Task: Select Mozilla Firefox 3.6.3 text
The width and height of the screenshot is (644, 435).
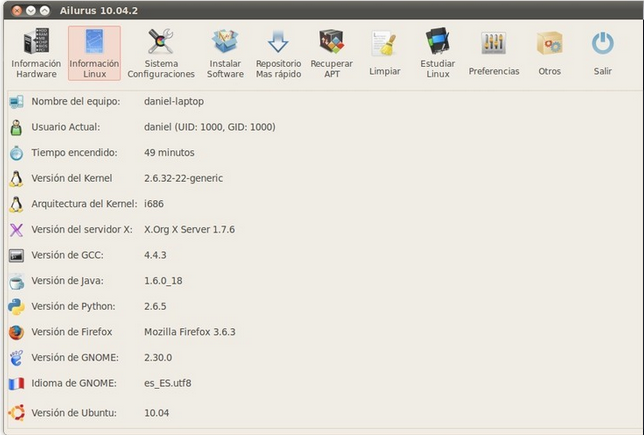Action: coord(190,332)
